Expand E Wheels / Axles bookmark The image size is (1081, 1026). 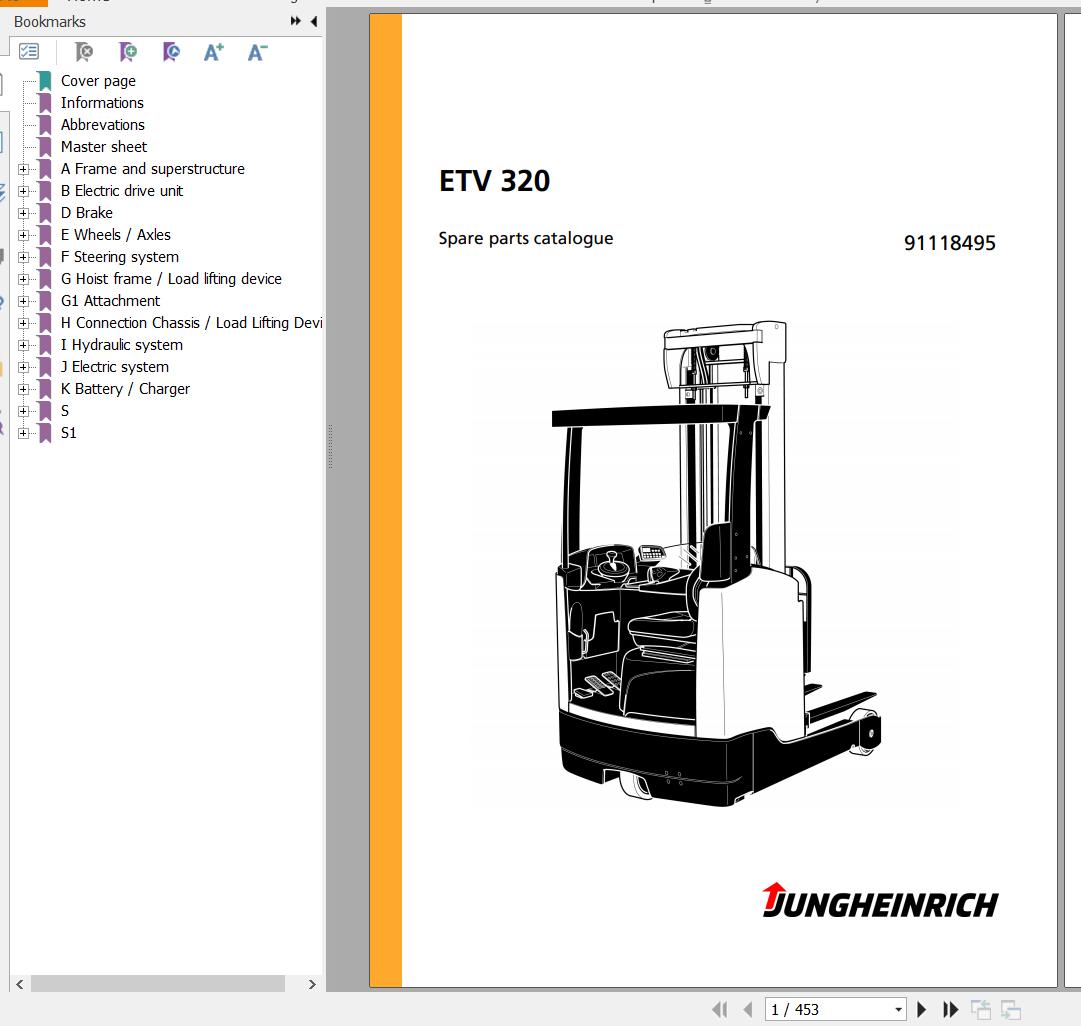23,235
